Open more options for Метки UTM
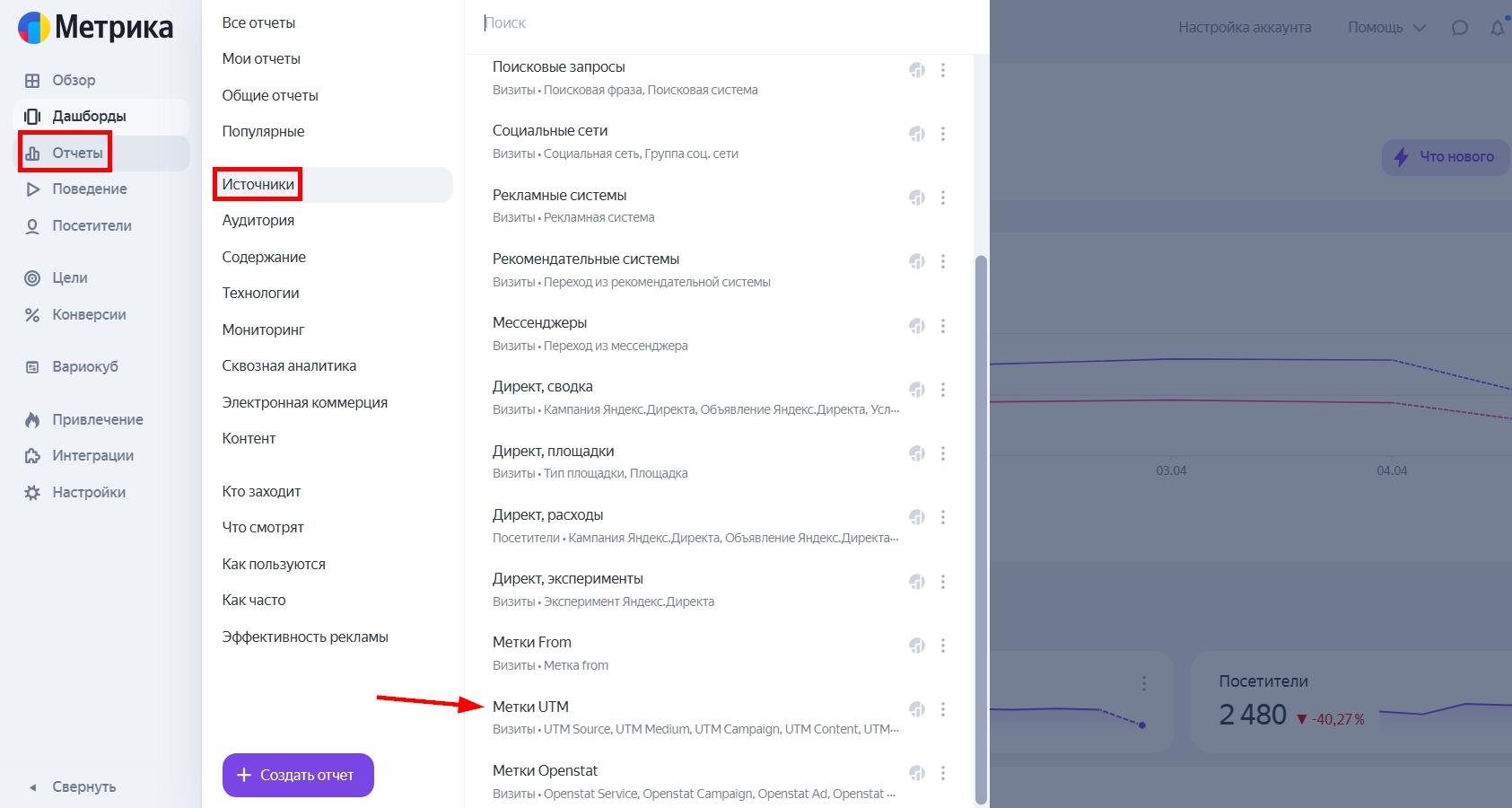The width and height of the screenshot is (1512, 808). [x=943, y=709]
